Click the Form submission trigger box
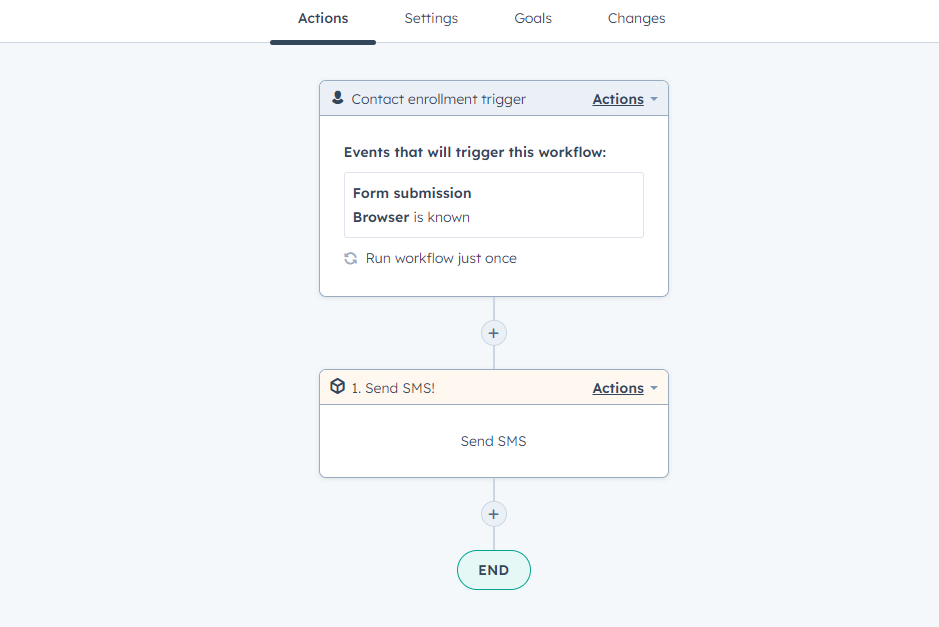The width and height of the screenshot is (939, 627). coord(494,204)
